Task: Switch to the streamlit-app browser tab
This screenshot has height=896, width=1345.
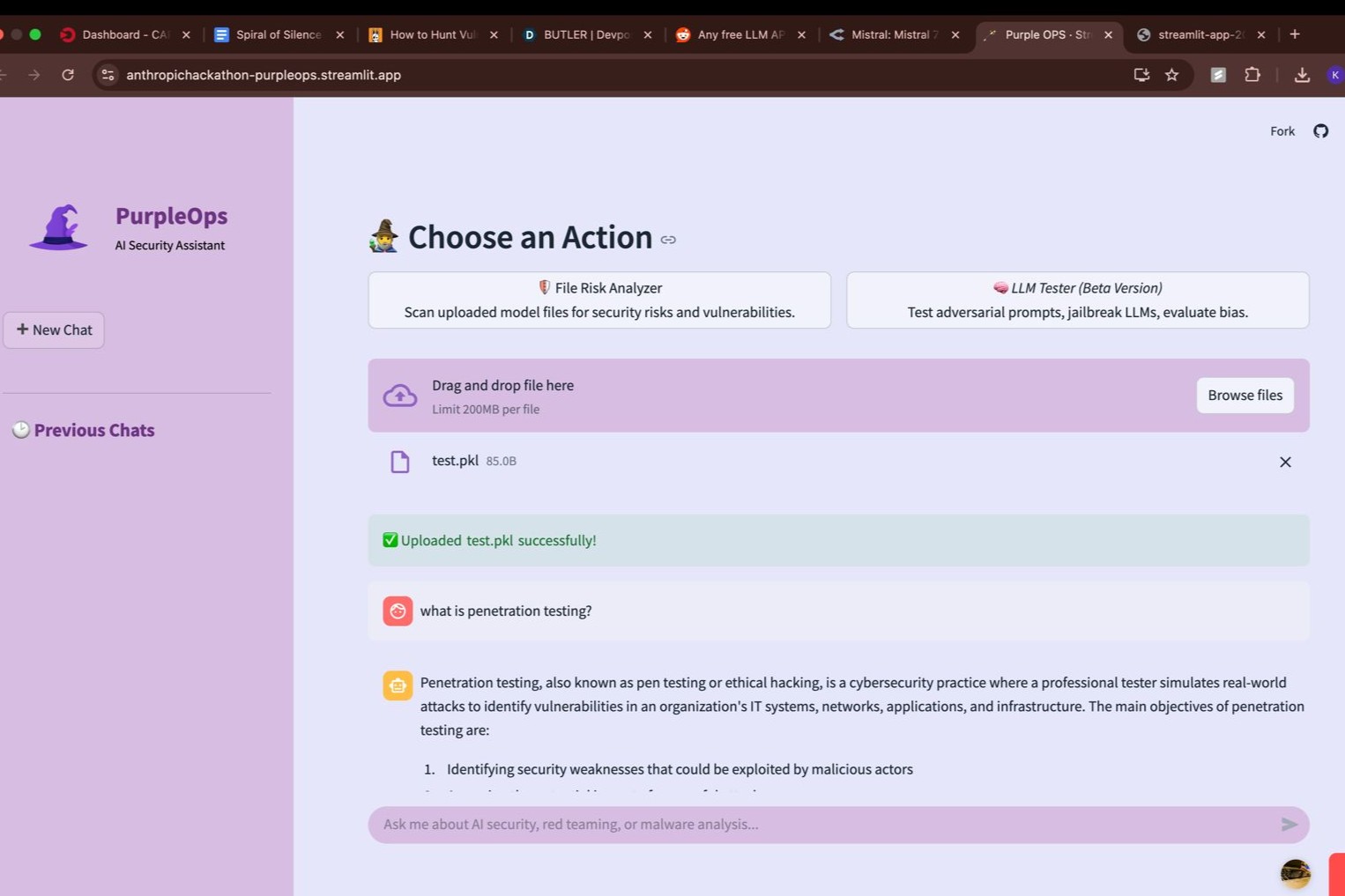Action: 1200,35
